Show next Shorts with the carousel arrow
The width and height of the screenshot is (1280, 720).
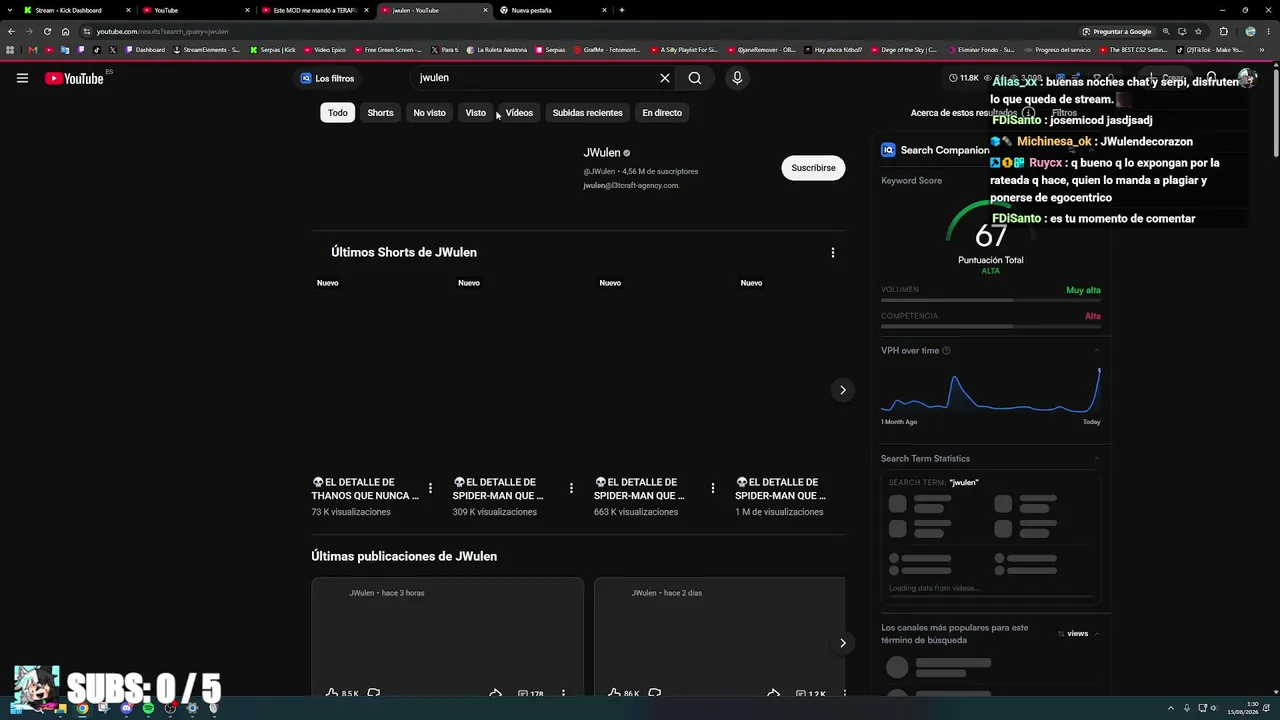(x=842, y=390)
